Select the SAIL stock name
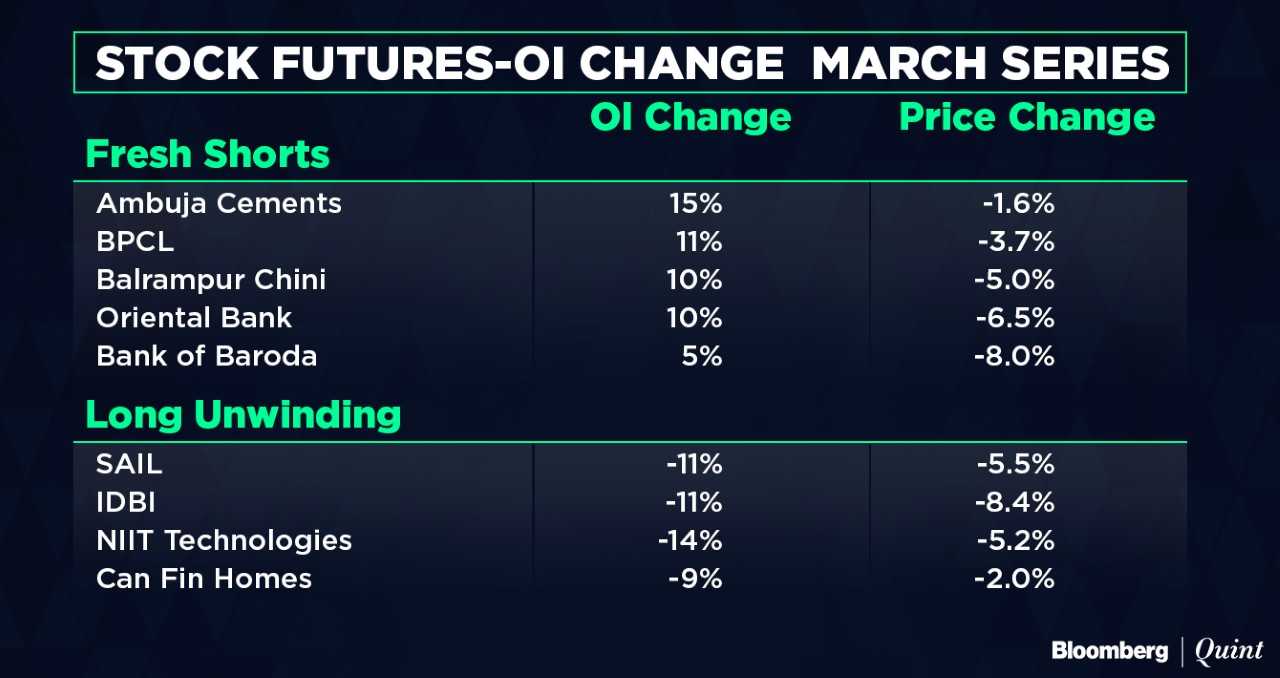Viewport: 1280px width, 678px height. 129,465
